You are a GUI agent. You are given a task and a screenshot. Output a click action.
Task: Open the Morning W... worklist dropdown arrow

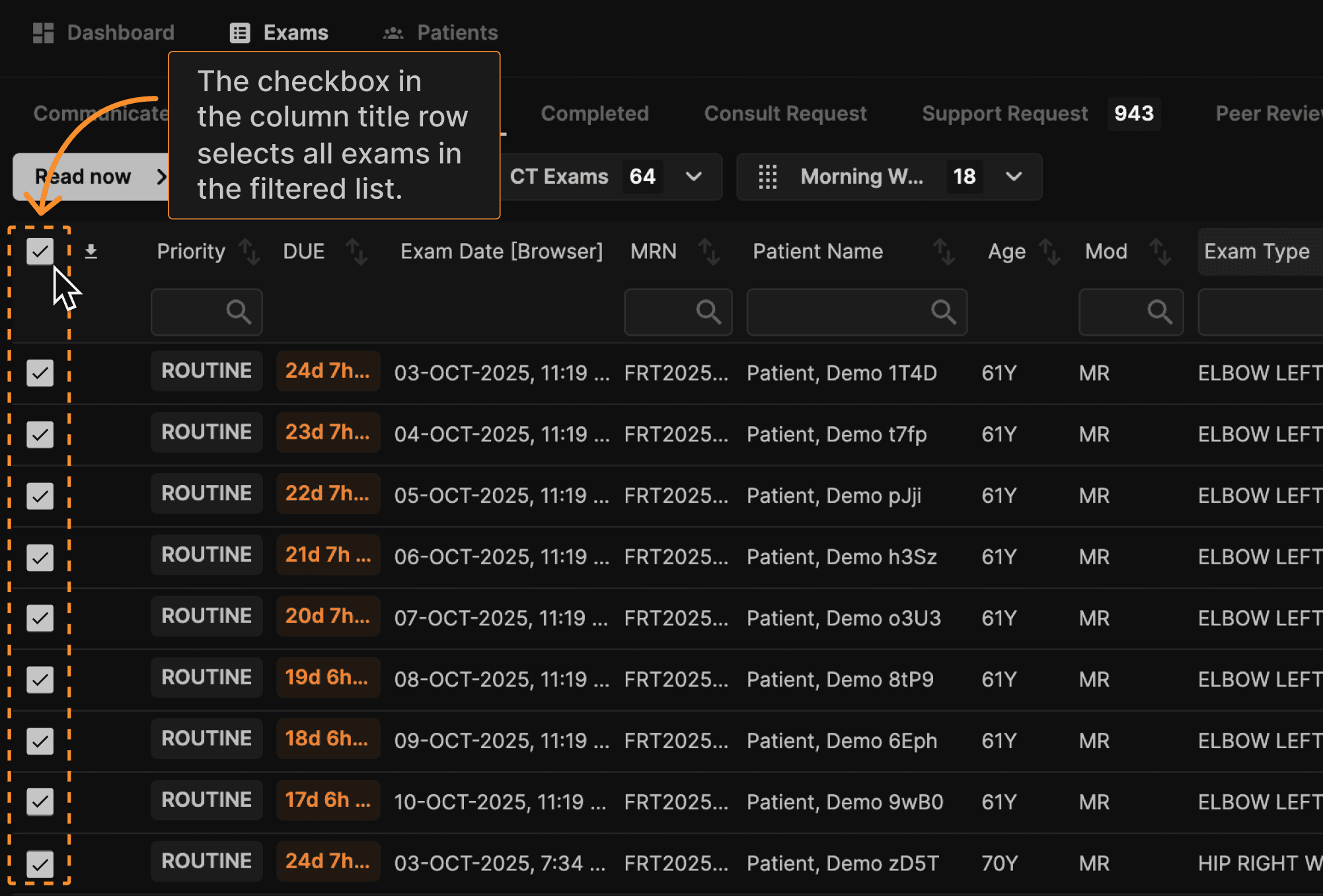[x=1014, y=176]
